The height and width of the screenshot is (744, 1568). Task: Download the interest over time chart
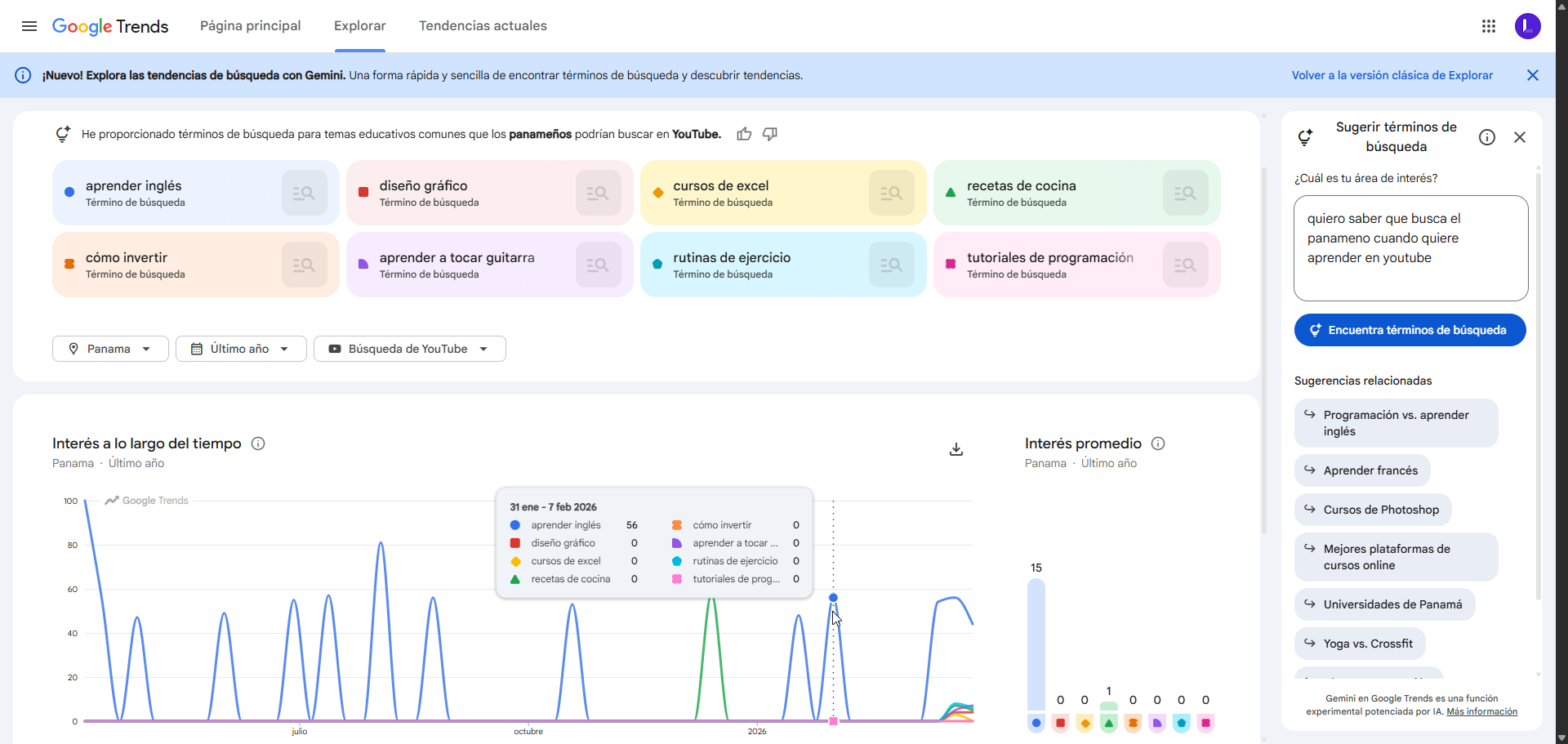click(956, 449)
